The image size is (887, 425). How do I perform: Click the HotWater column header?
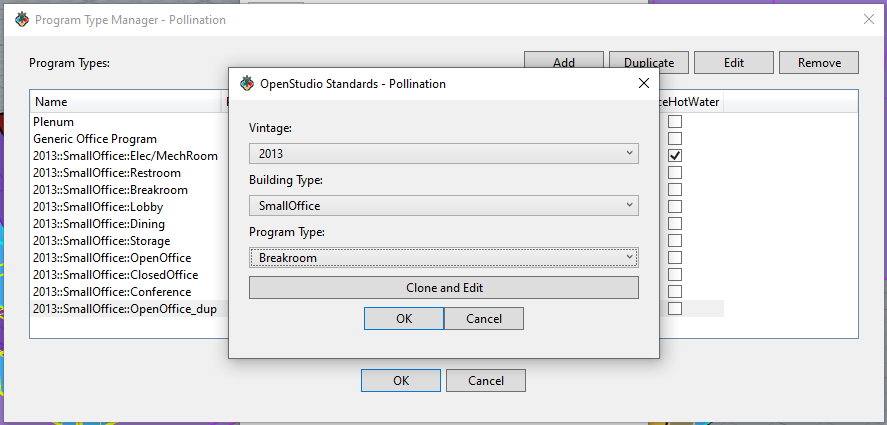click(x=691, y=102)
